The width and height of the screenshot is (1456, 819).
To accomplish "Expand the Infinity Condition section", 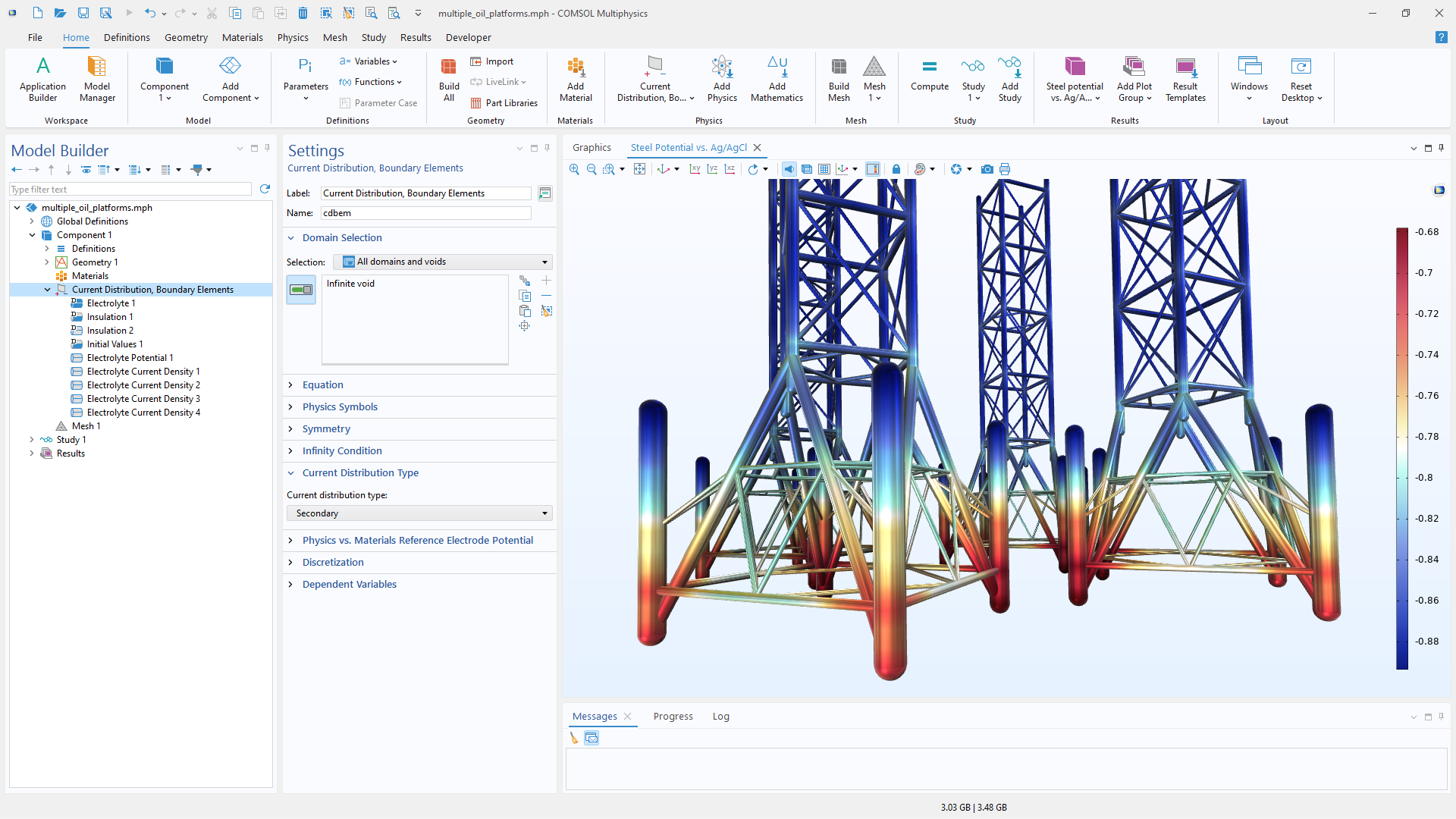I will click(x=342, y=450).
